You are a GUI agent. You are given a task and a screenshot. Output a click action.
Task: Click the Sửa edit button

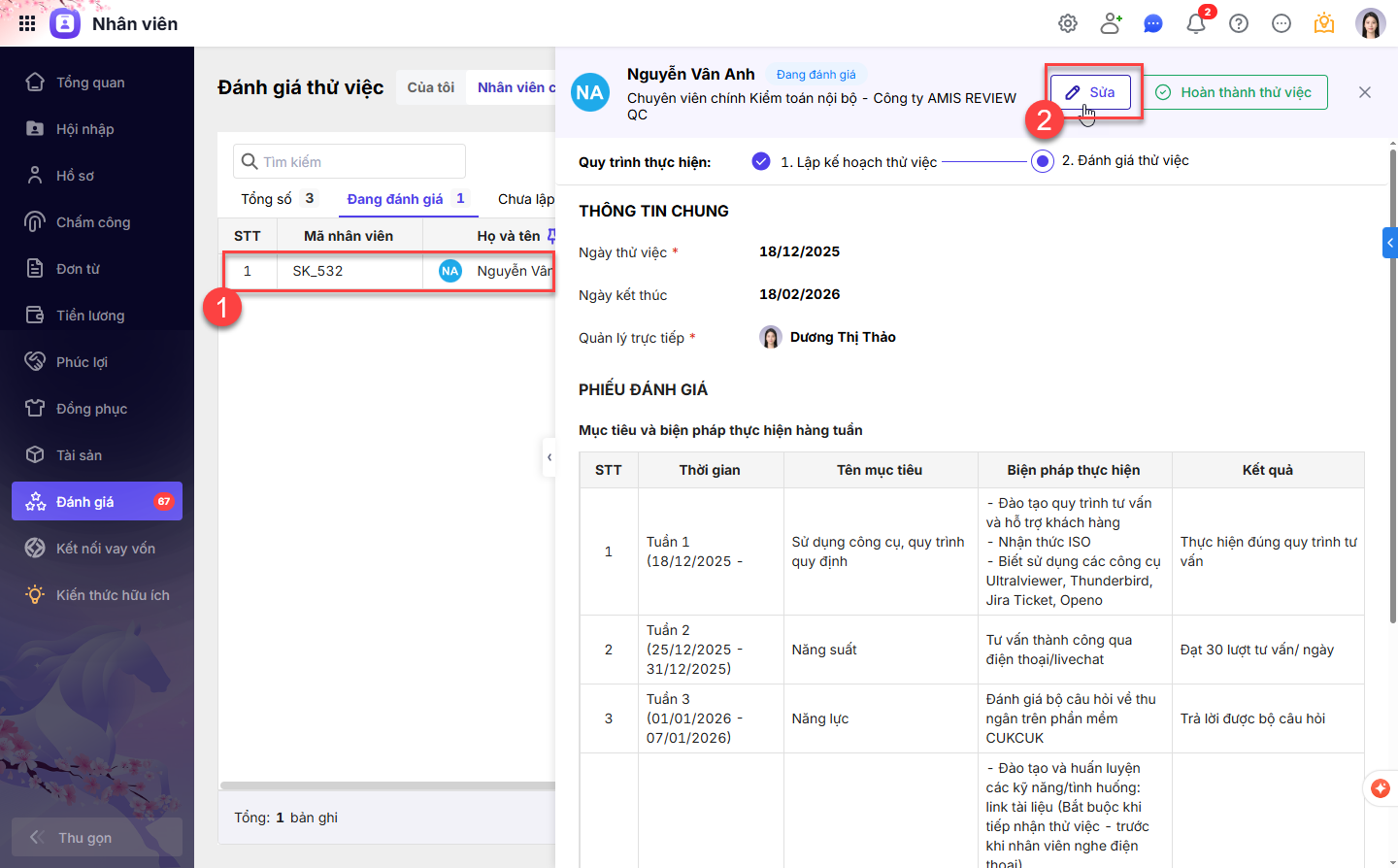[x=1090, y=92]
